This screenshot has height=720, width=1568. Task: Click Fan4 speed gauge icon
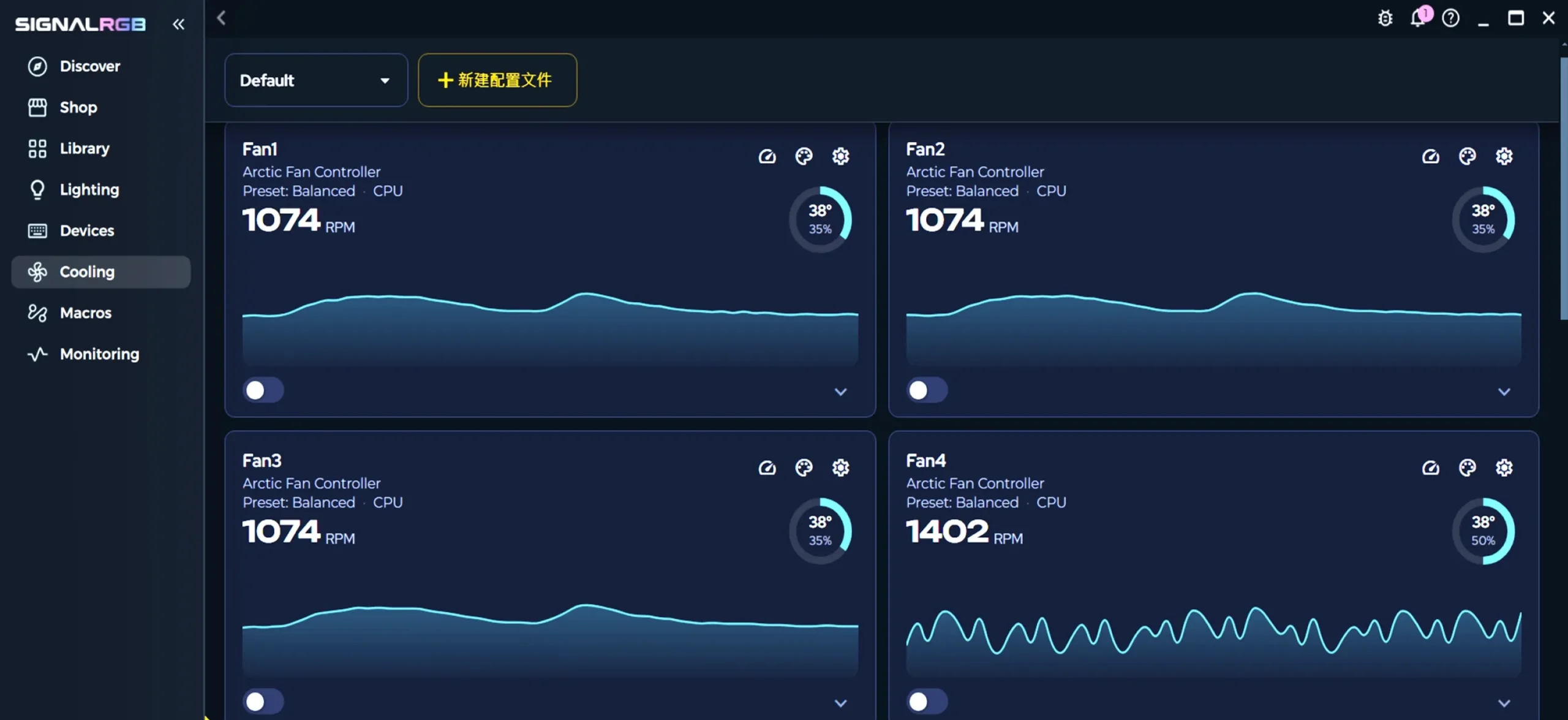coord(1430,468)
